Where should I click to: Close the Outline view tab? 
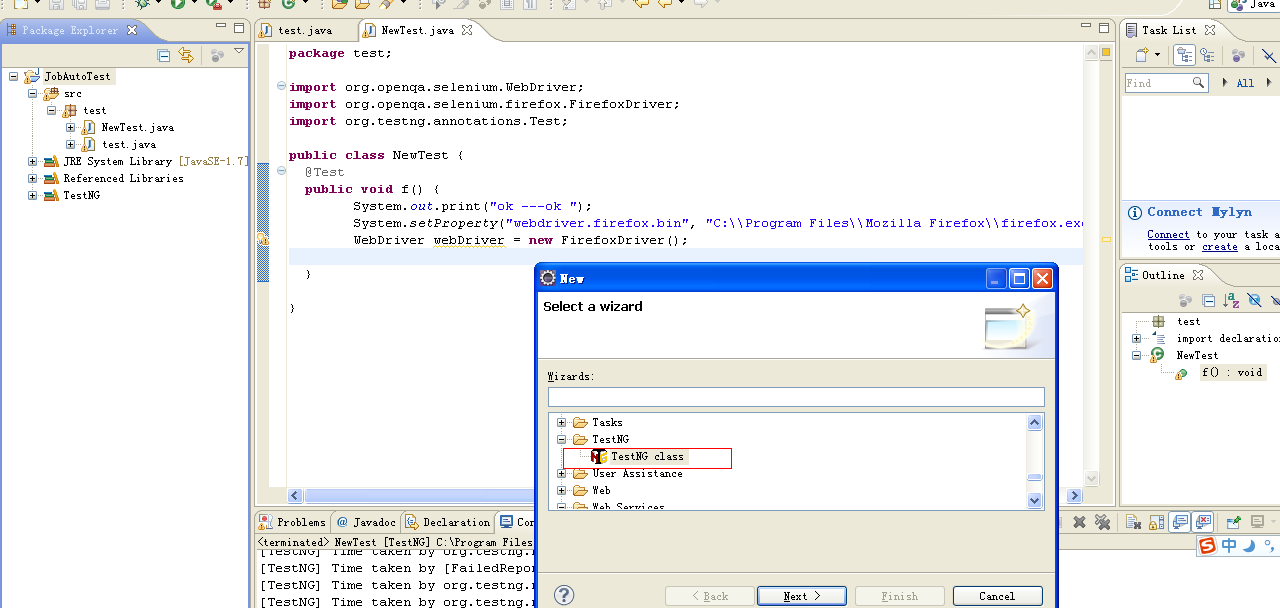coord(1198,275)
